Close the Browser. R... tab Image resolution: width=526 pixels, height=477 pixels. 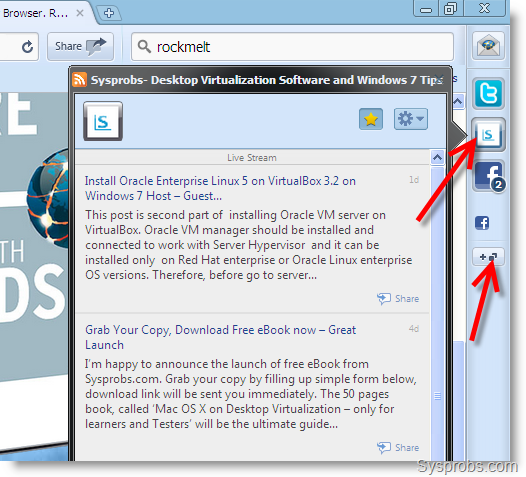[80, 13]
